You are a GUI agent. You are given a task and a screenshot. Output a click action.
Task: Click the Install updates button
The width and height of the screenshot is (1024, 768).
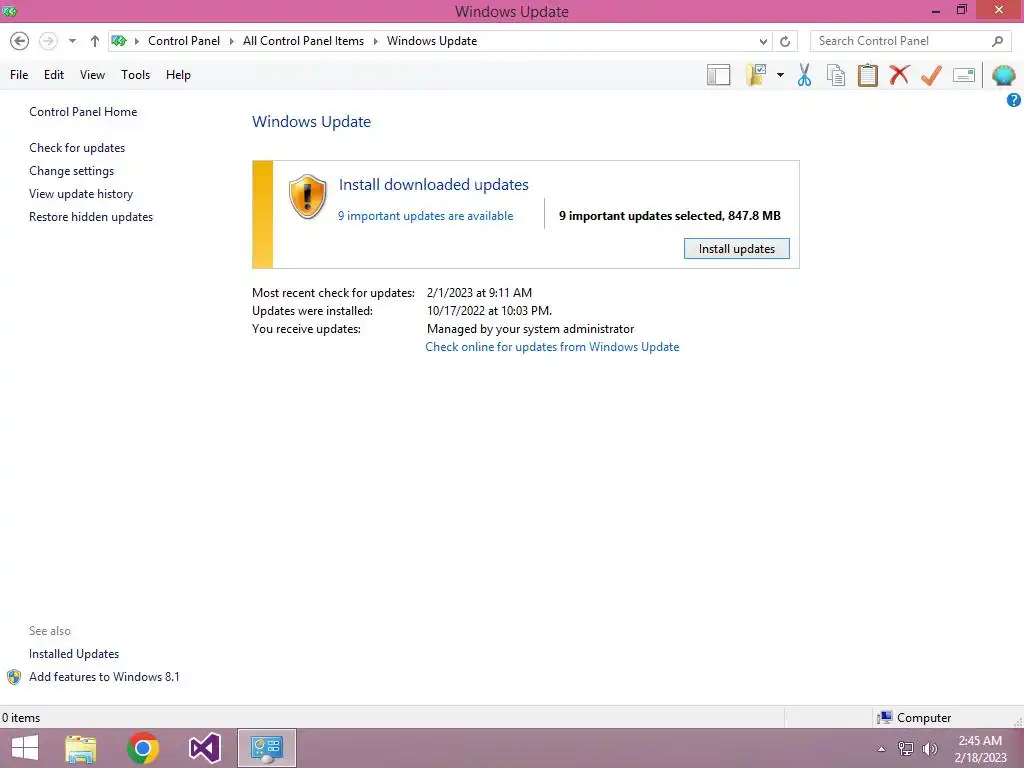[737, 249]
